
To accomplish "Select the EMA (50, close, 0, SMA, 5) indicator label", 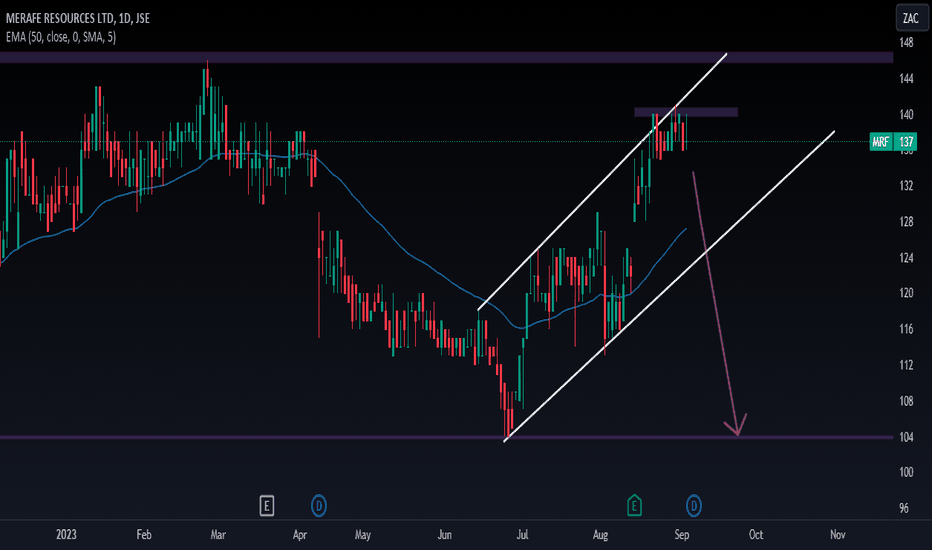I will pyautogui.click(x=61, y=37).
